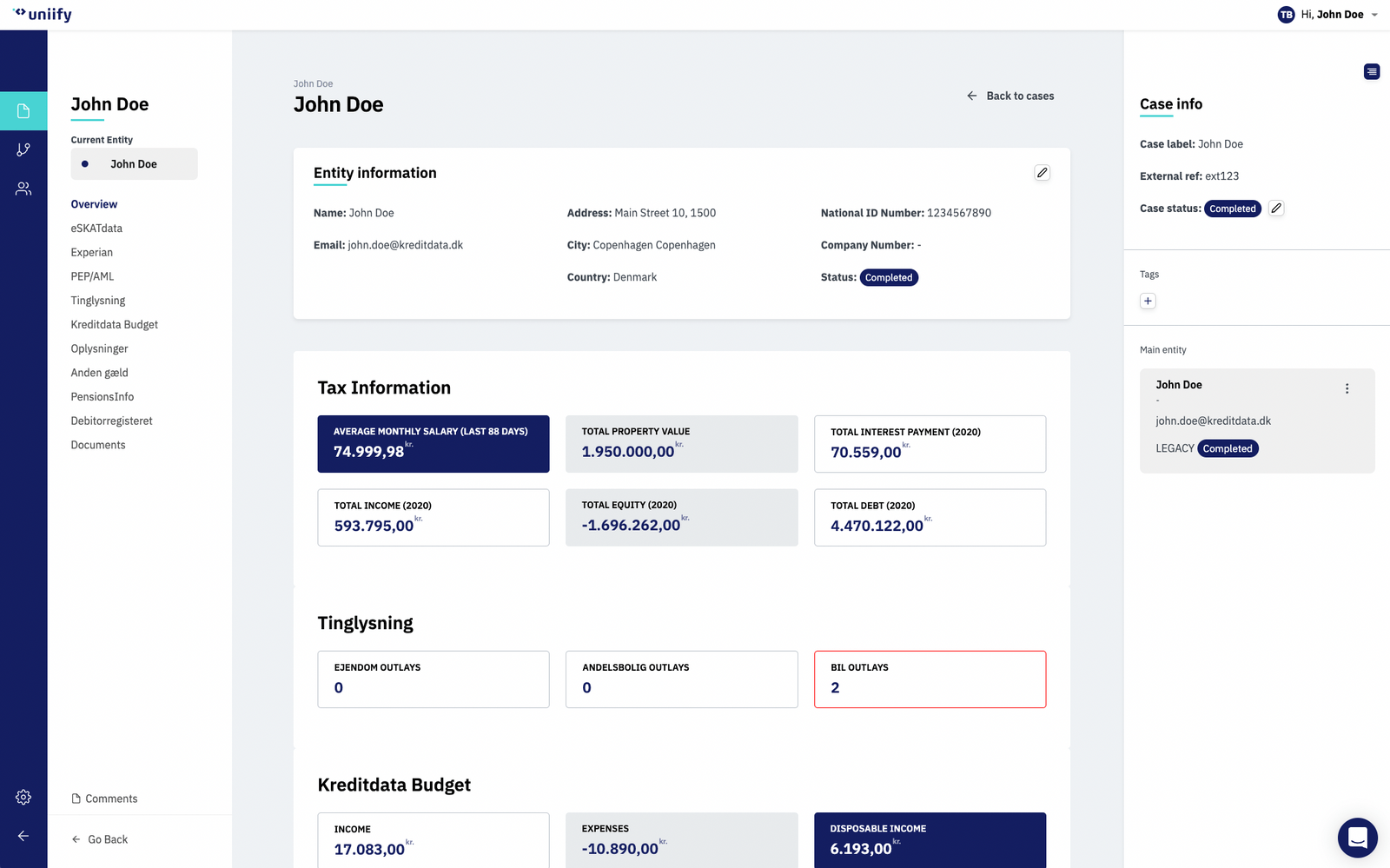Open settings gear in left rail
The width and height of the screenshot is (1390, 868).
coord(23,797)
